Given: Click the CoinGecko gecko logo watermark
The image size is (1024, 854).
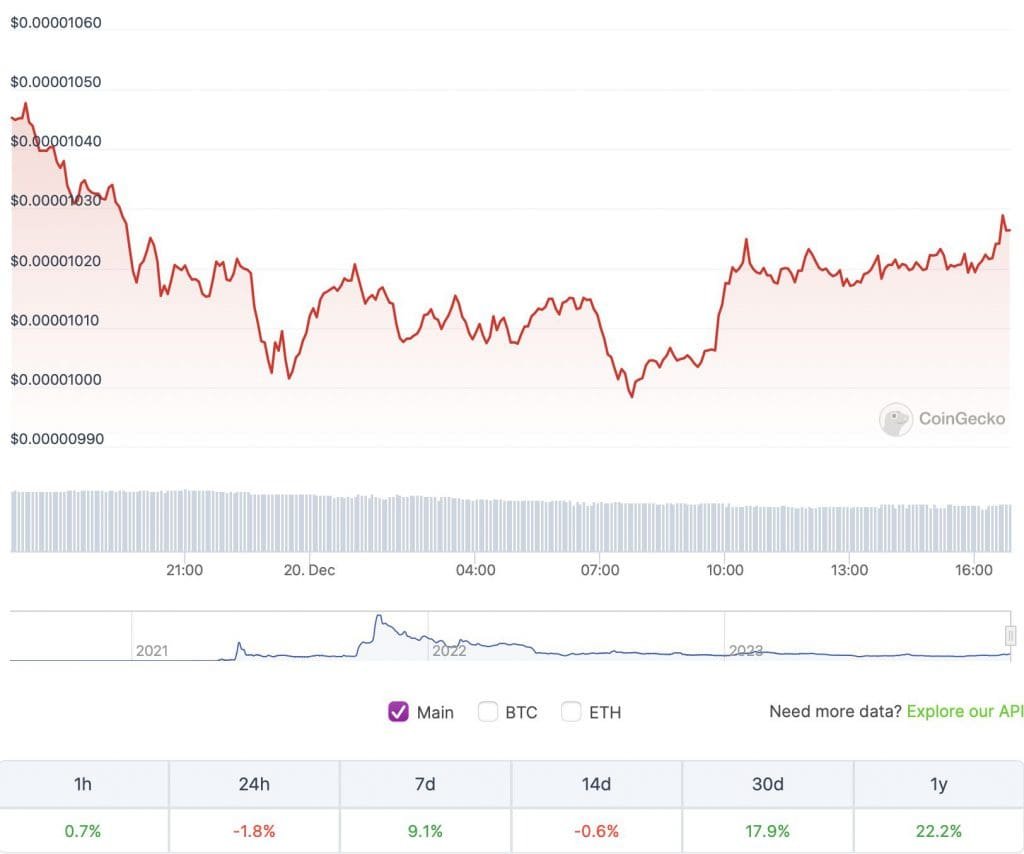Looking at the screenshot, I should (x=895, y=419).
